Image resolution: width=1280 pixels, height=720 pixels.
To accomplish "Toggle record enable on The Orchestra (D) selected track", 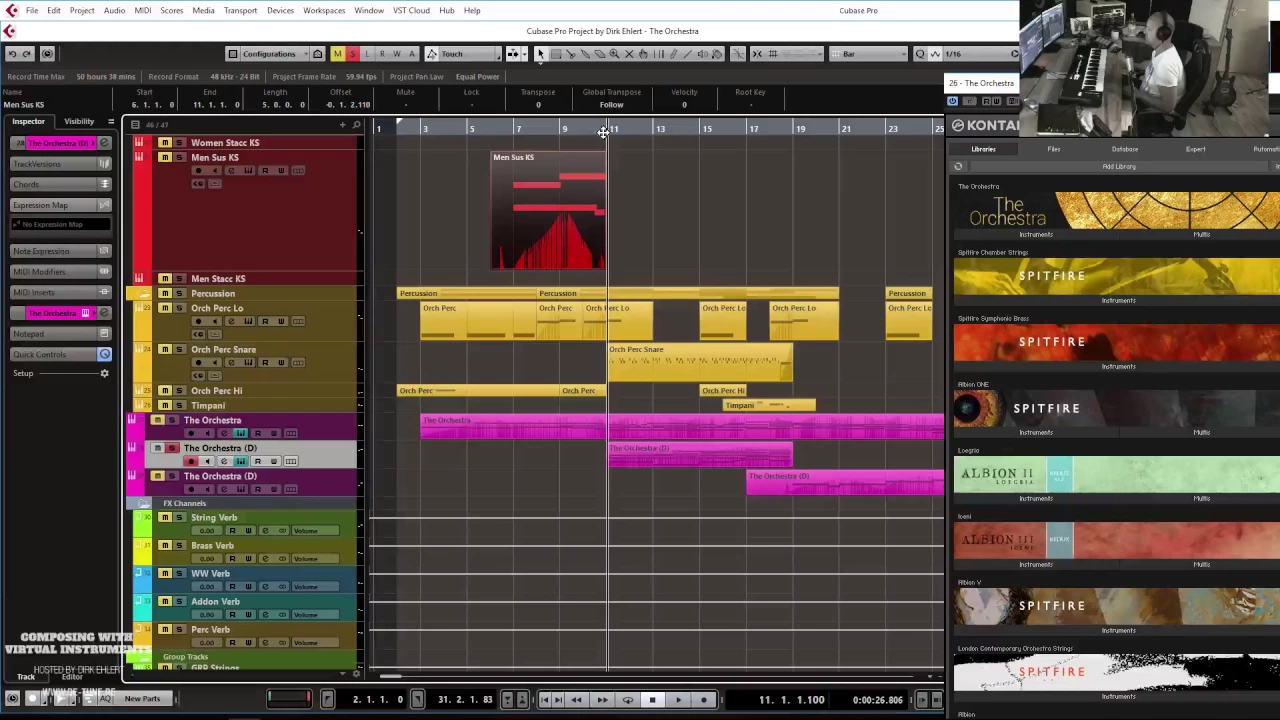I will point(191,461).
